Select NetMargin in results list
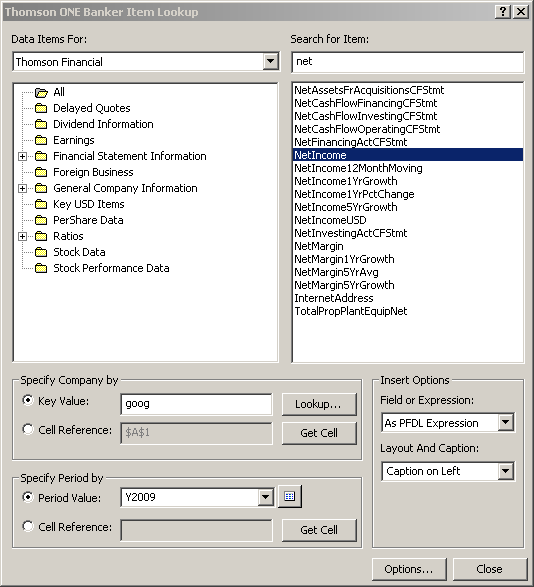The height and width of the screenshot is (587, 534). (x=407, y=246)
